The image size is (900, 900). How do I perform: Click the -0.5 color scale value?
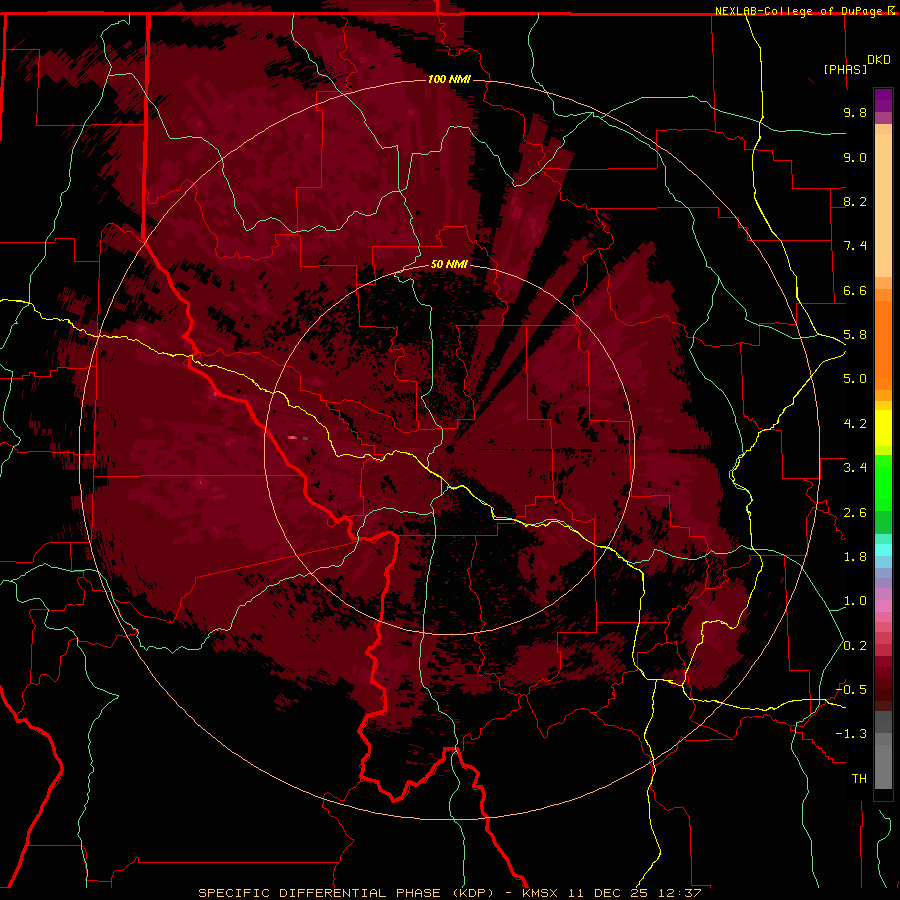coord(851,690)
